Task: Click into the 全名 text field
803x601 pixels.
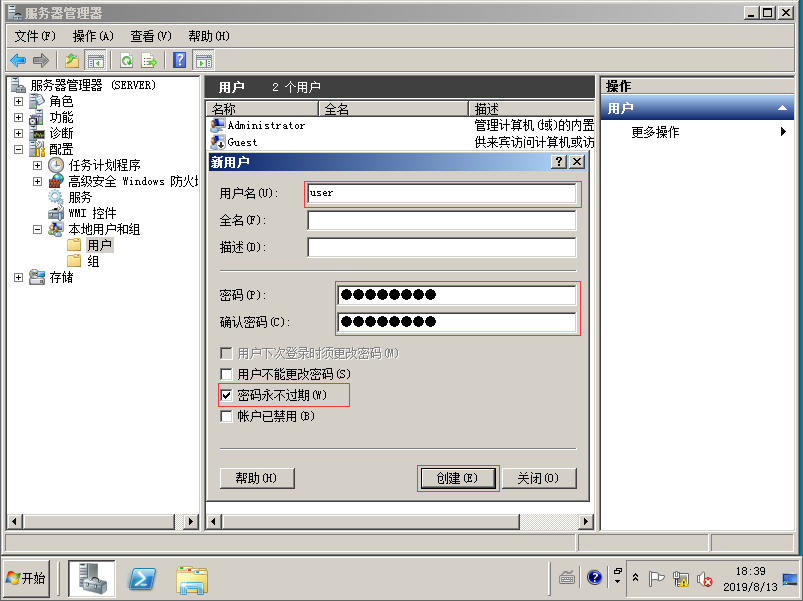Action: tap(441, 220)
